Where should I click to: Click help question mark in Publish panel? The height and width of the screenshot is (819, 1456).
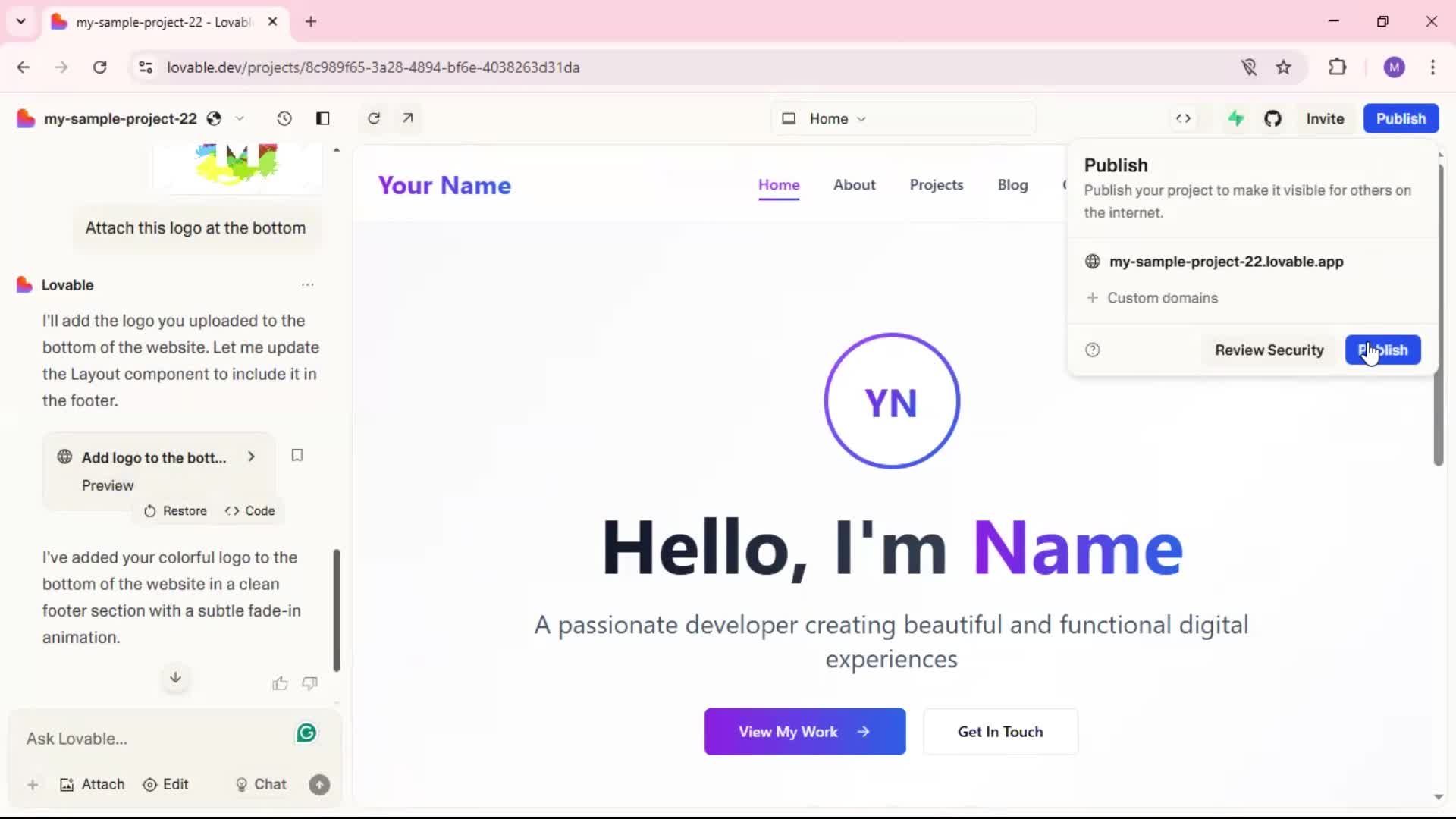(x=1093, y=350)
